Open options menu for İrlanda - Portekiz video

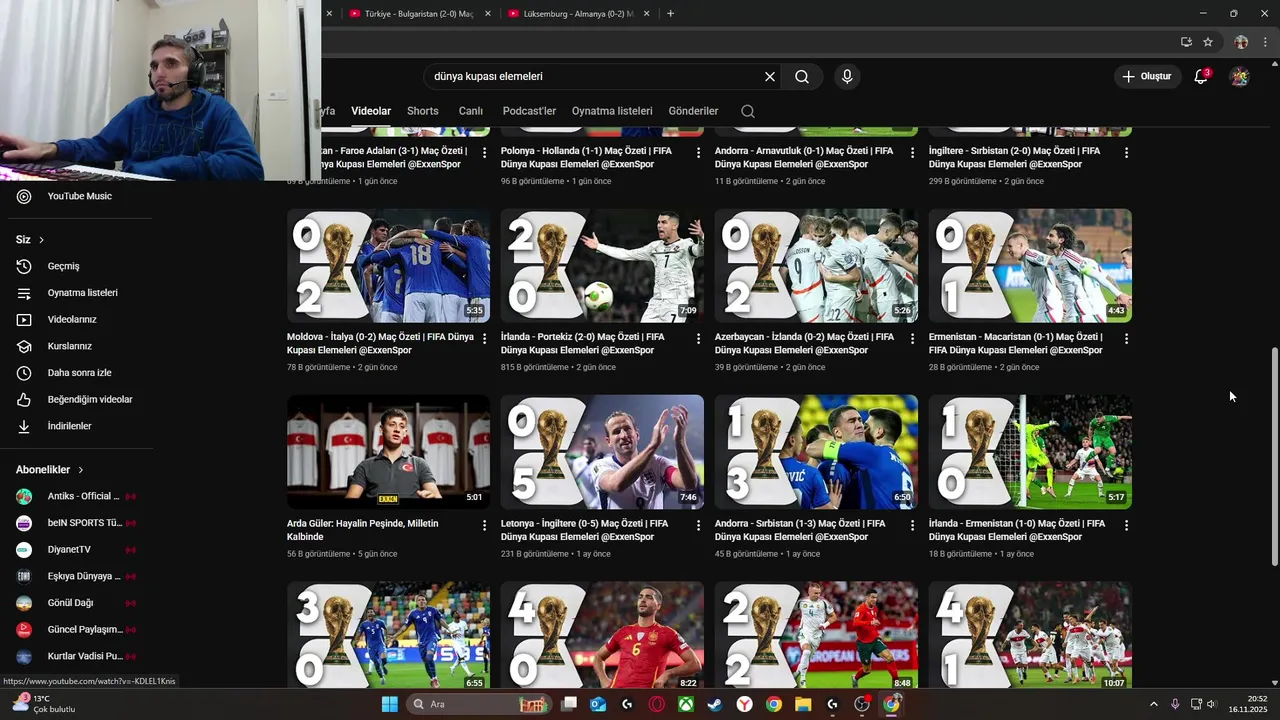pos(698,339)
